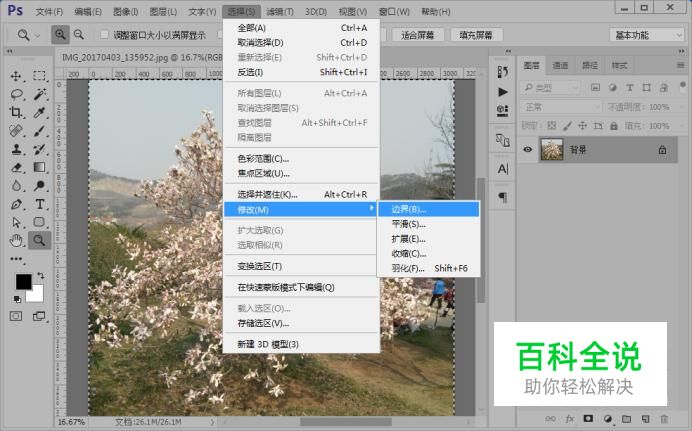This screenshot has height=431, width=692.
Task: Open the Layers panel options menu
Action: click(x=681, y=65)
